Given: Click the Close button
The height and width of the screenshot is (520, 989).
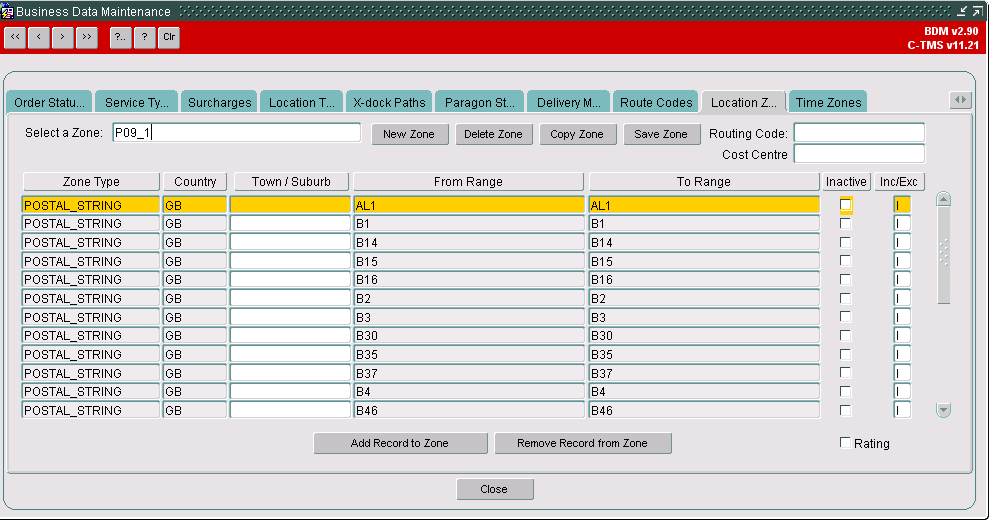Looking at the screenshot, I should [x=494, y=489].
